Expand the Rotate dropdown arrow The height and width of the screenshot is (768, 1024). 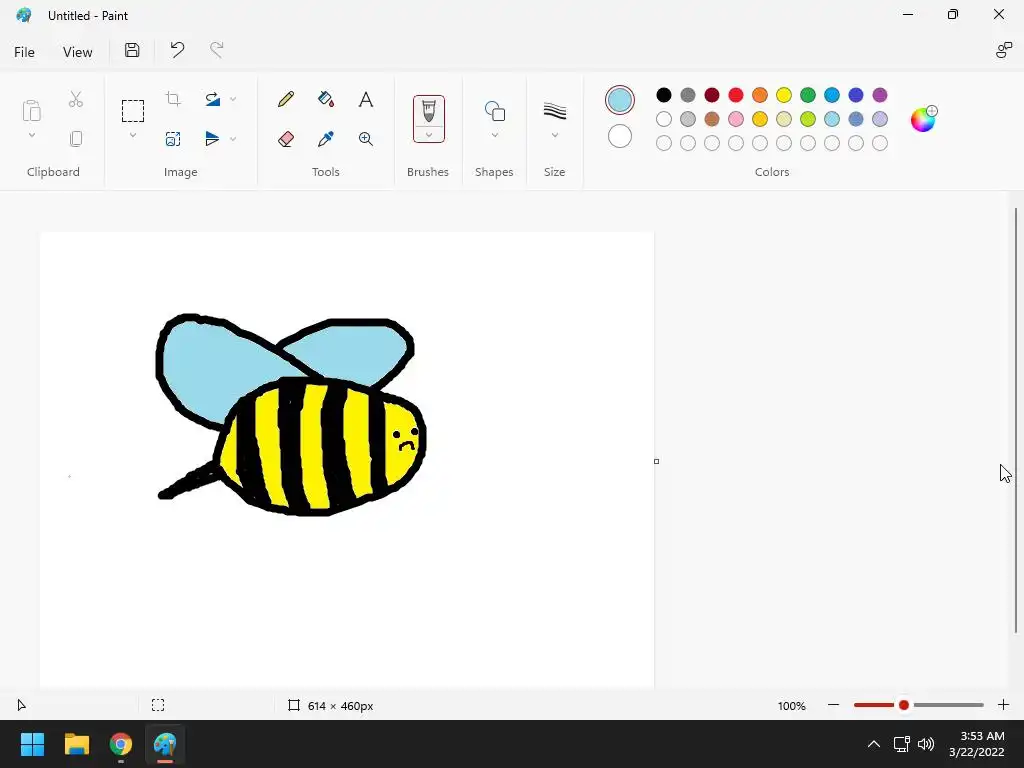pos(233,99)
